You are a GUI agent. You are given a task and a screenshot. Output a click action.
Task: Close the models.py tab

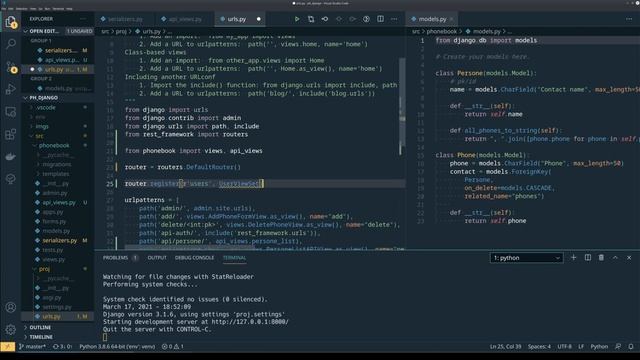tap(451, 19)
